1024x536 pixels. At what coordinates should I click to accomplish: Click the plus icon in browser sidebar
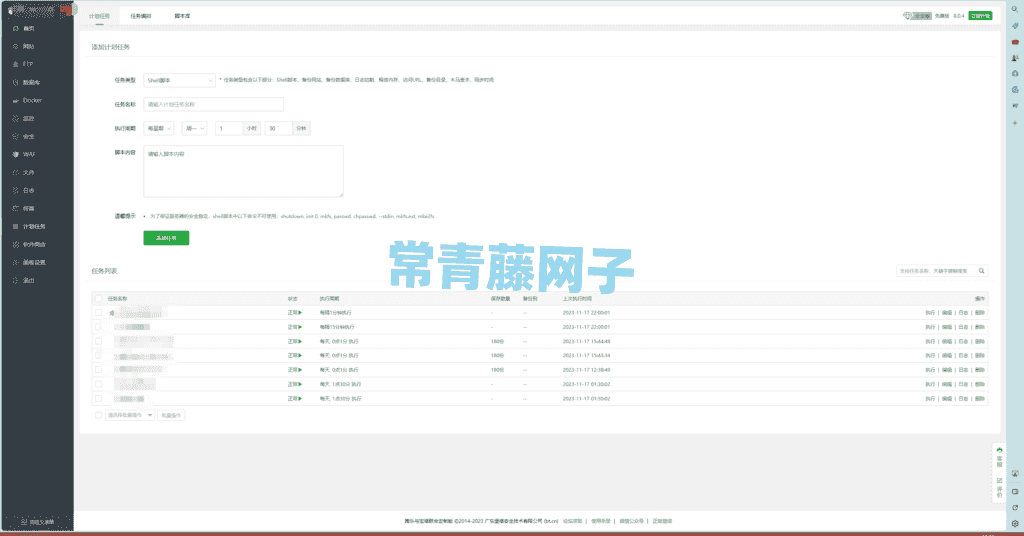(1015, 123)
